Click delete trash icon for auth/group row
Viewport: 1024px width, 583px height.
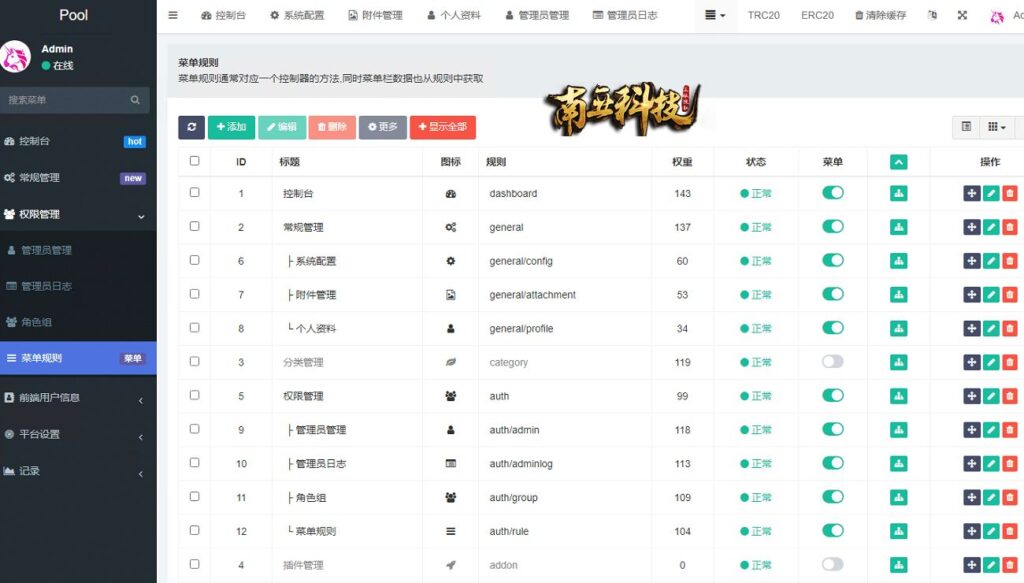(1010, 497)
